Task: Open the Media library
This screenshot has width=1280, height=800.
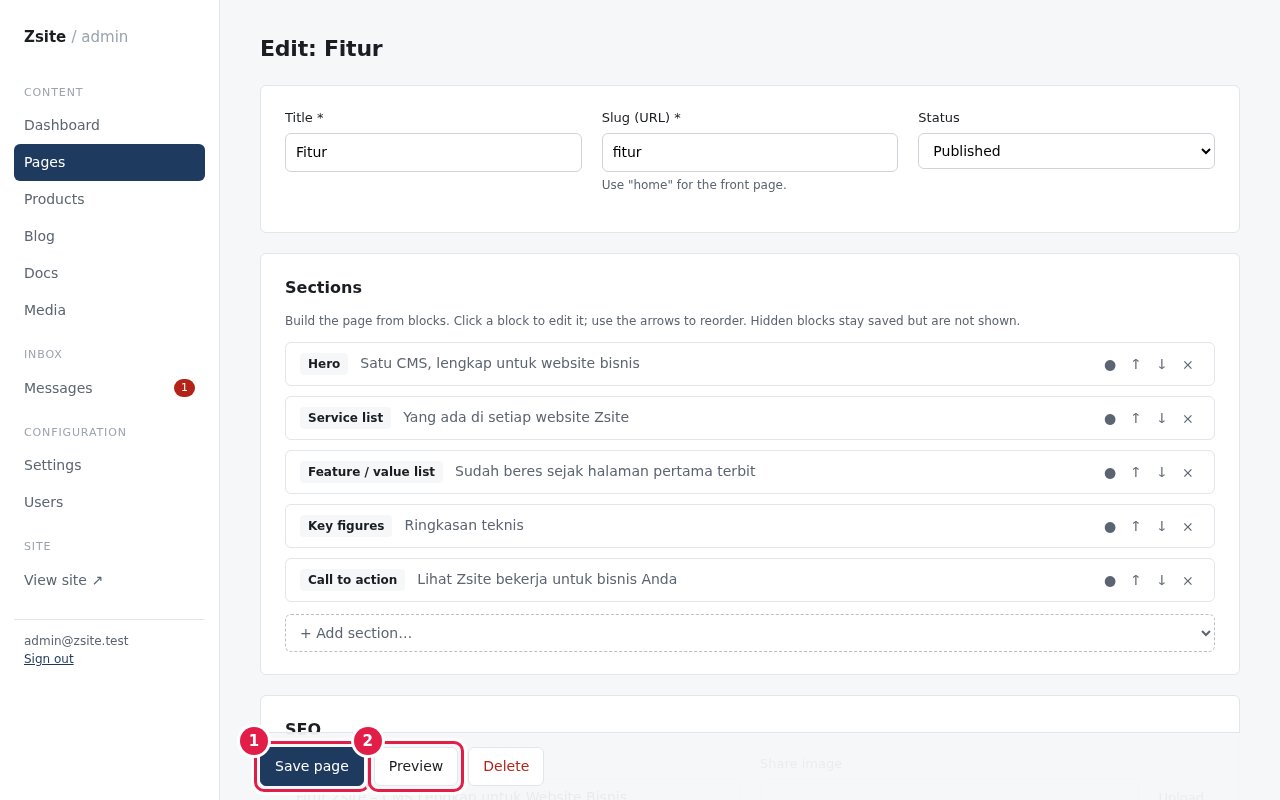Action: (x=109, y=310)
